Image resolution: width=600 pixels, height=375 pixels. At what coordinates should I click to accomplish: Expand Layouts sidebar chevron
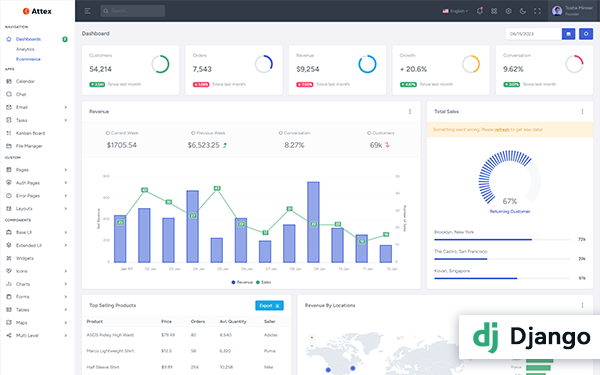point(66,209)
